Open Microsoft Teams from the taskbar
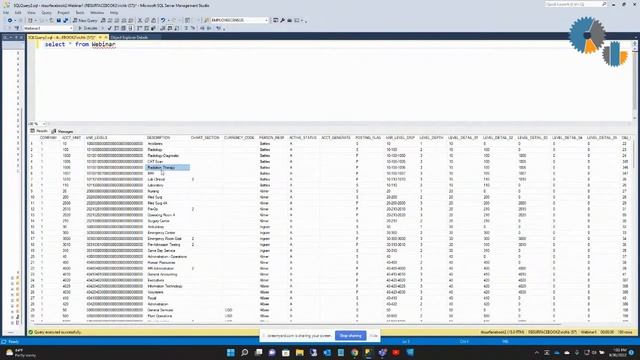The image size is (640, 360). 382,352
